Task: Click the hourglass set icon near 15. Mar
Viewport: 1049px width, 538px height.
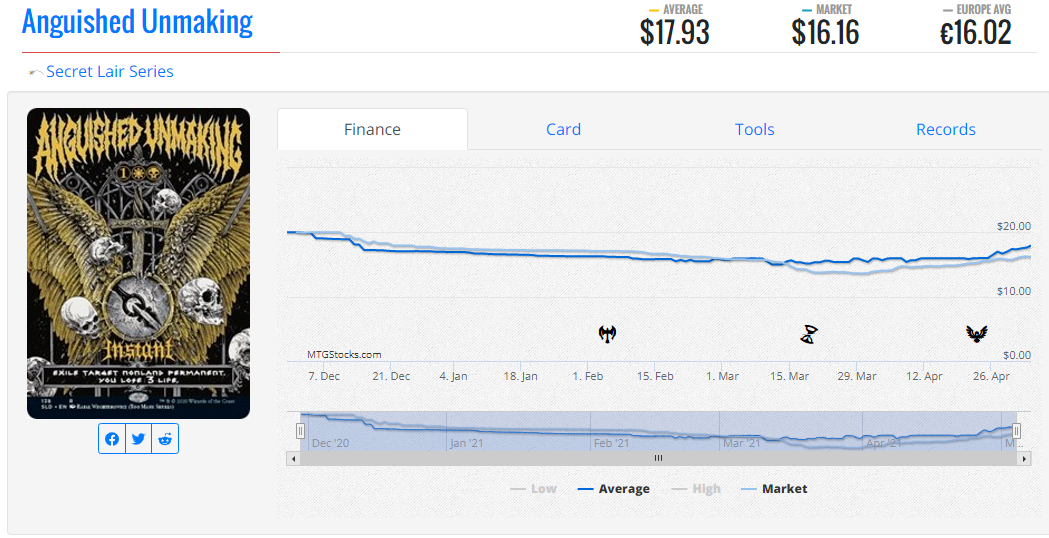Action: 808,334
